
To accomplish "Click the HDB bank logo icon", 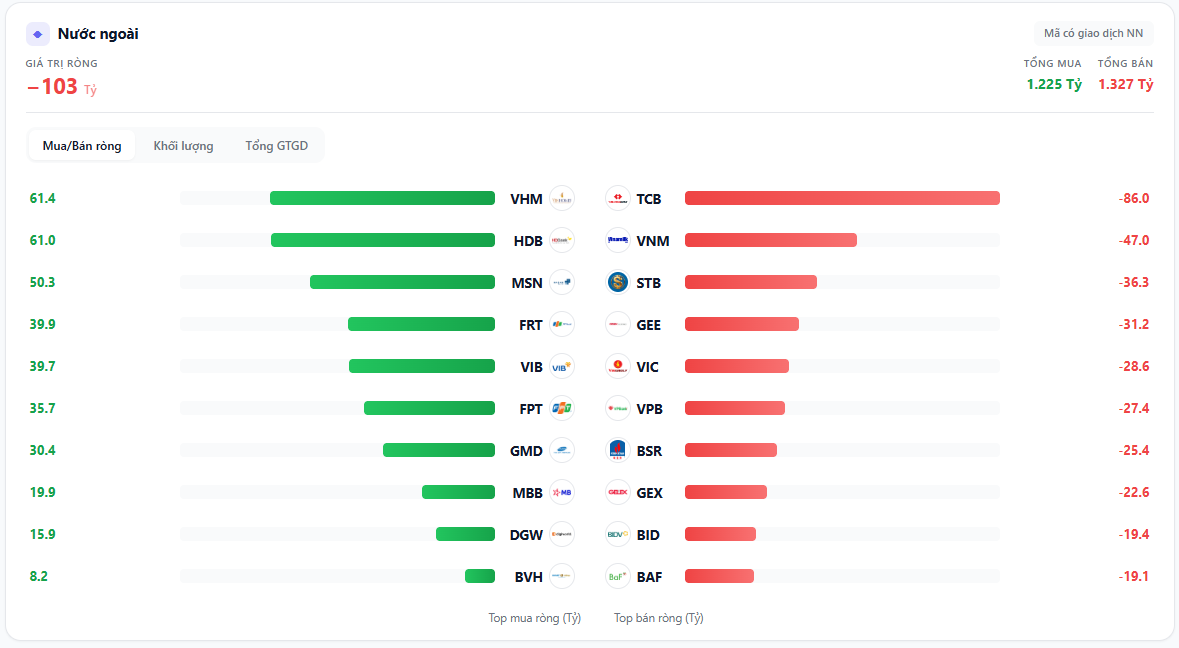I will pyautogui.click(x=562, y=241).
